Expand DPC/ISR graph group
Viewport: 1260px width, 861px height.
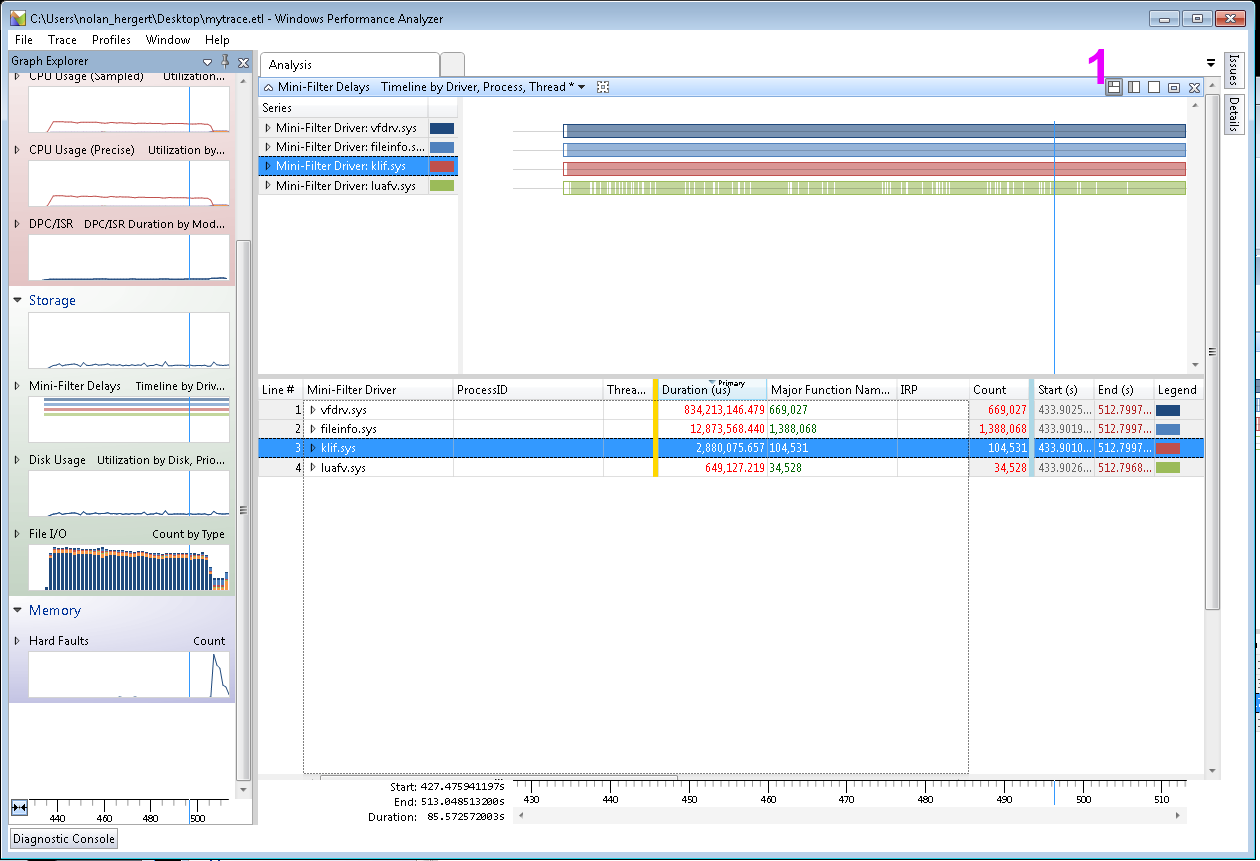17,224
